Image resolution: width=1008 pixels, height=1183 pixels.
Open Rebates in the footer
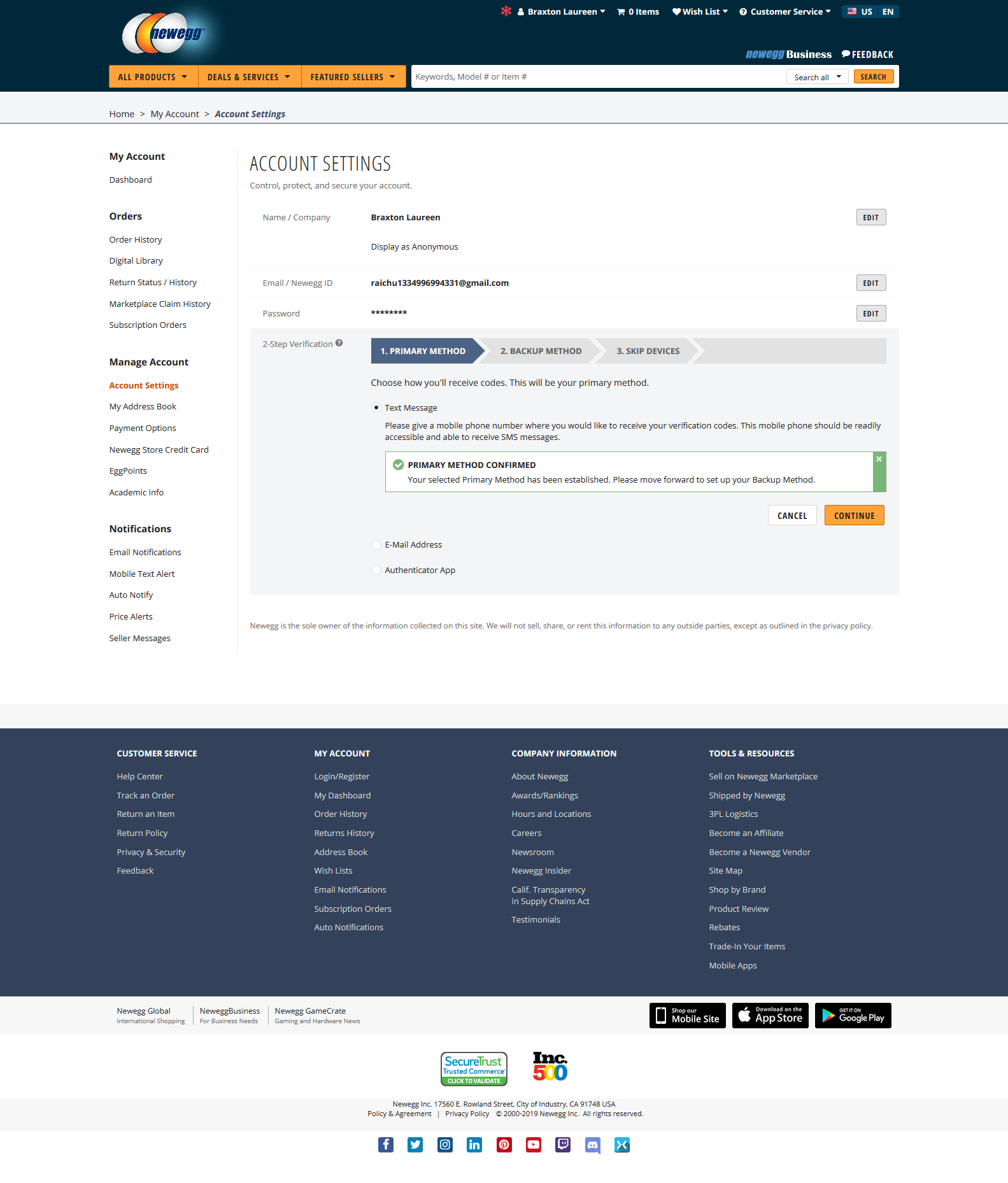724,928
